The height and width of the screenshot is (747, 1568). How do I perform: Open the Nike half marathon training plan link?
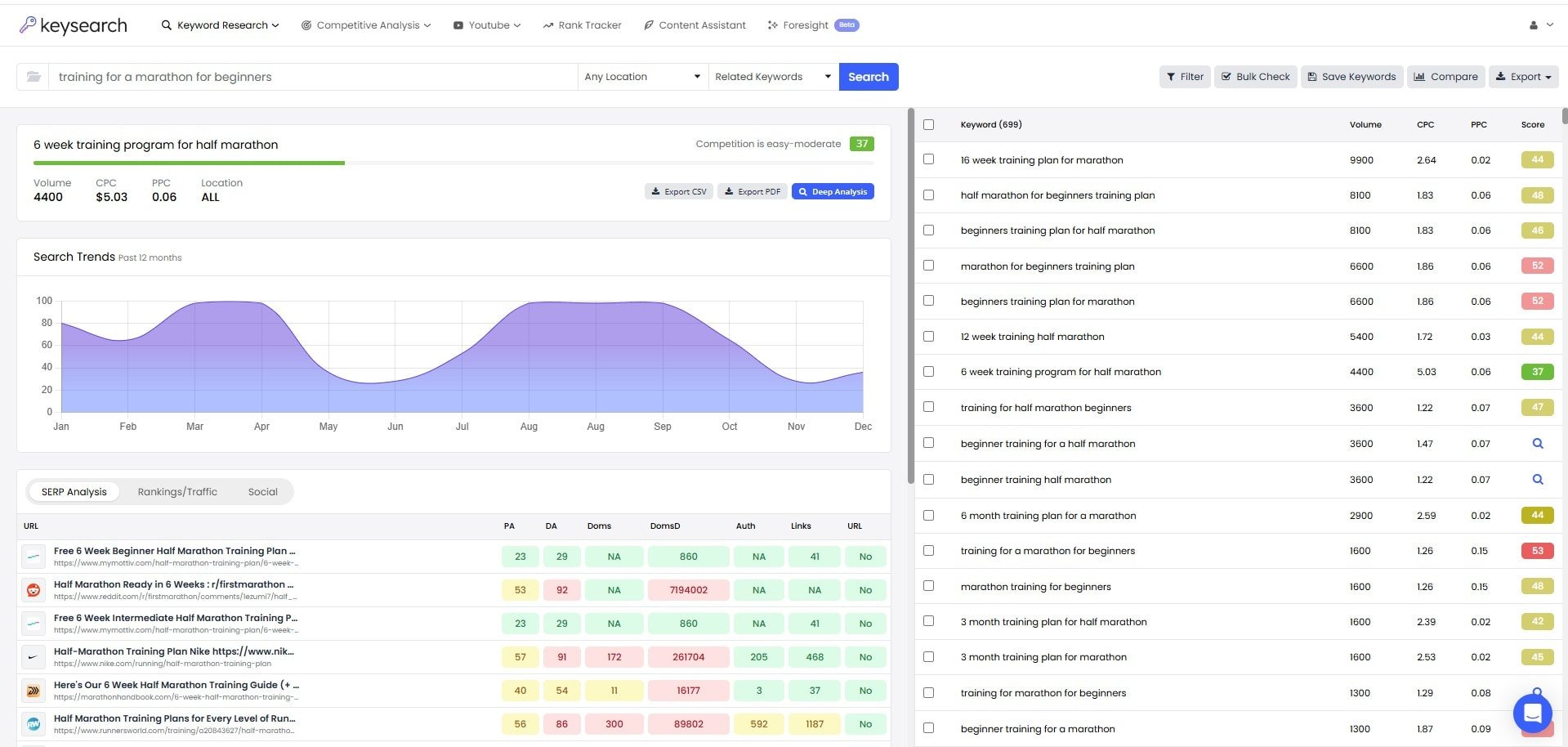coord(176,651)
